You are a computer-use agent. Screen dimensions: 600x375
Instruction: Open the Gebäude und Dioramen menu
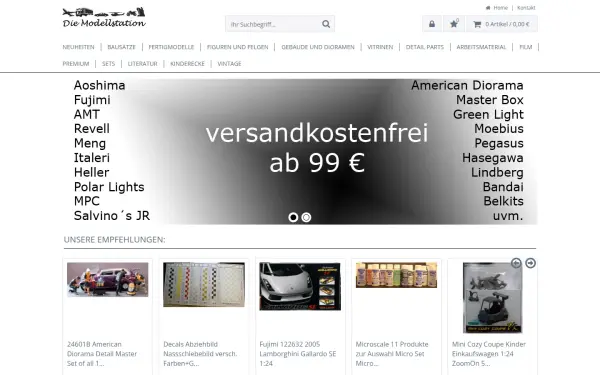(318, 47)
